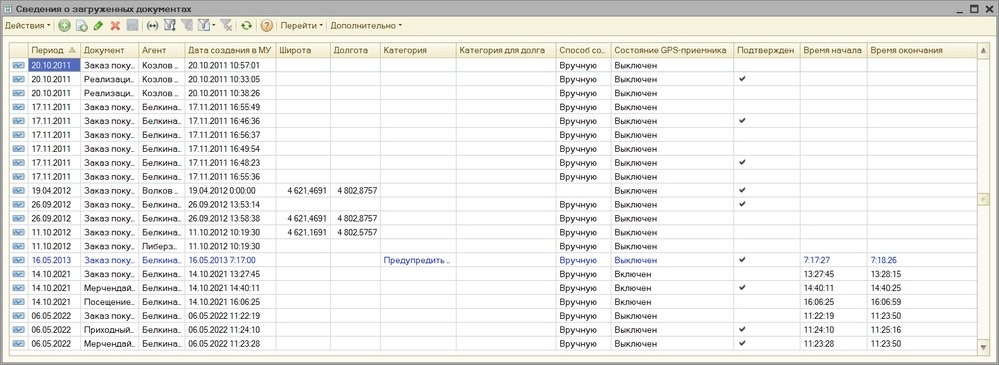The height and width of the screenshot is (365, 999).
Task: Open the Перейти menu
Action: point(302,25)
